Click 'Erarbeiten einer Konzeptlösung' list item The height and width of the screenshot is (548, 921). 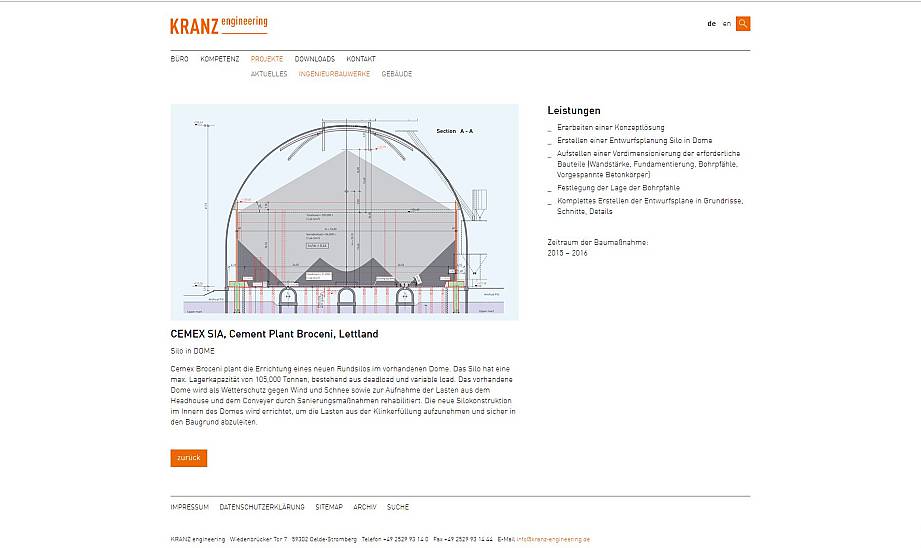point(611,127)
